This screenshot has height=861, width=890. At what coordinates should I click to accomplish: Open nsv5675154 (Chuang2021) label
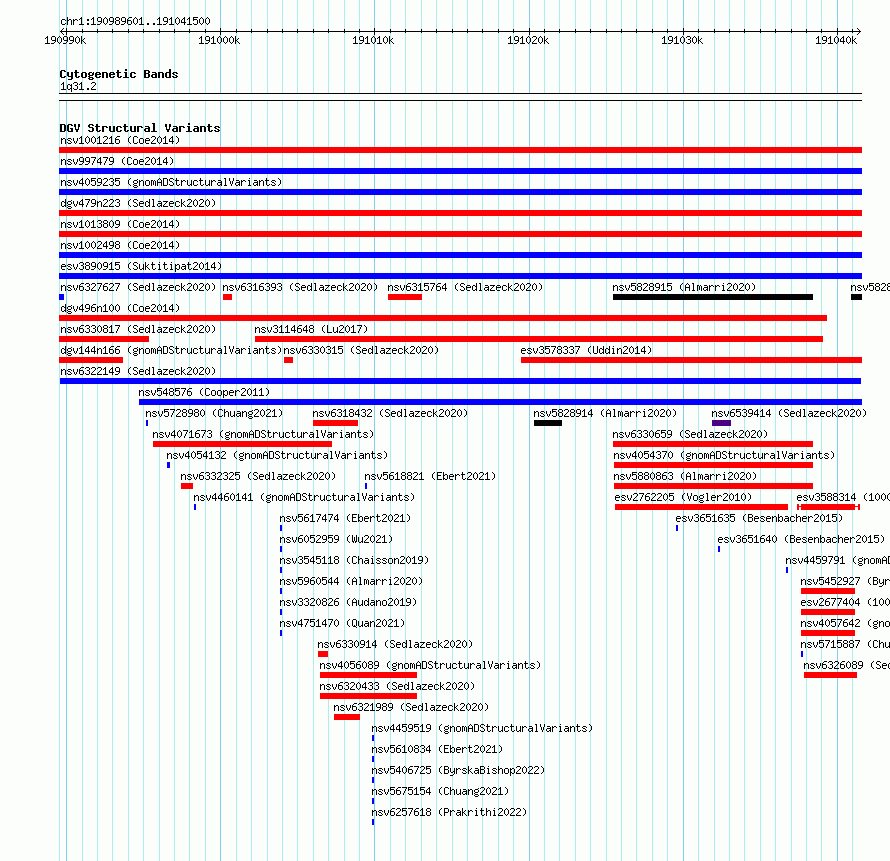(440, 791)
